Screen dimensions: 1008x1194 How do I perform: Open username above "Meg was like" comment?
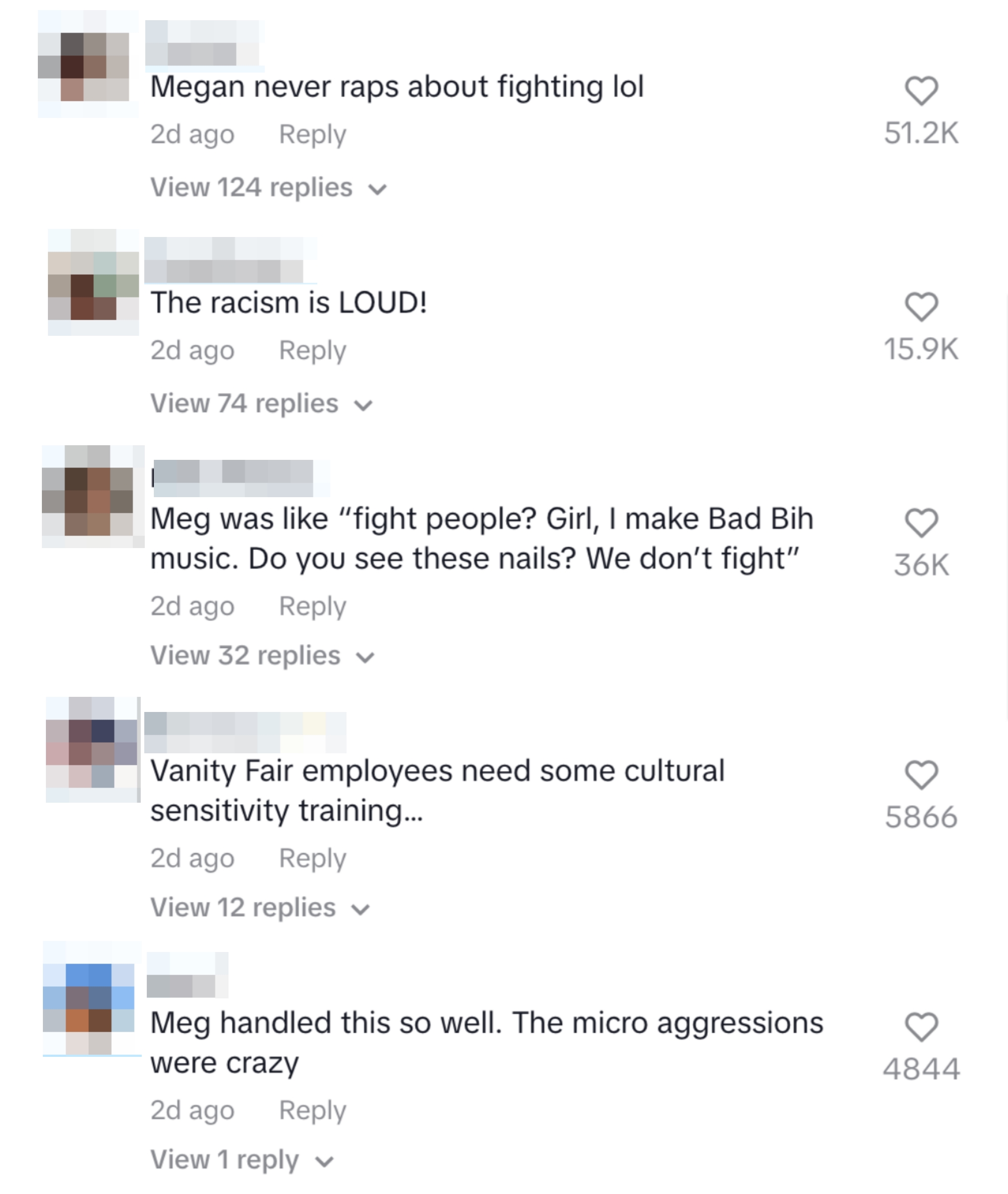coord(241,478)
